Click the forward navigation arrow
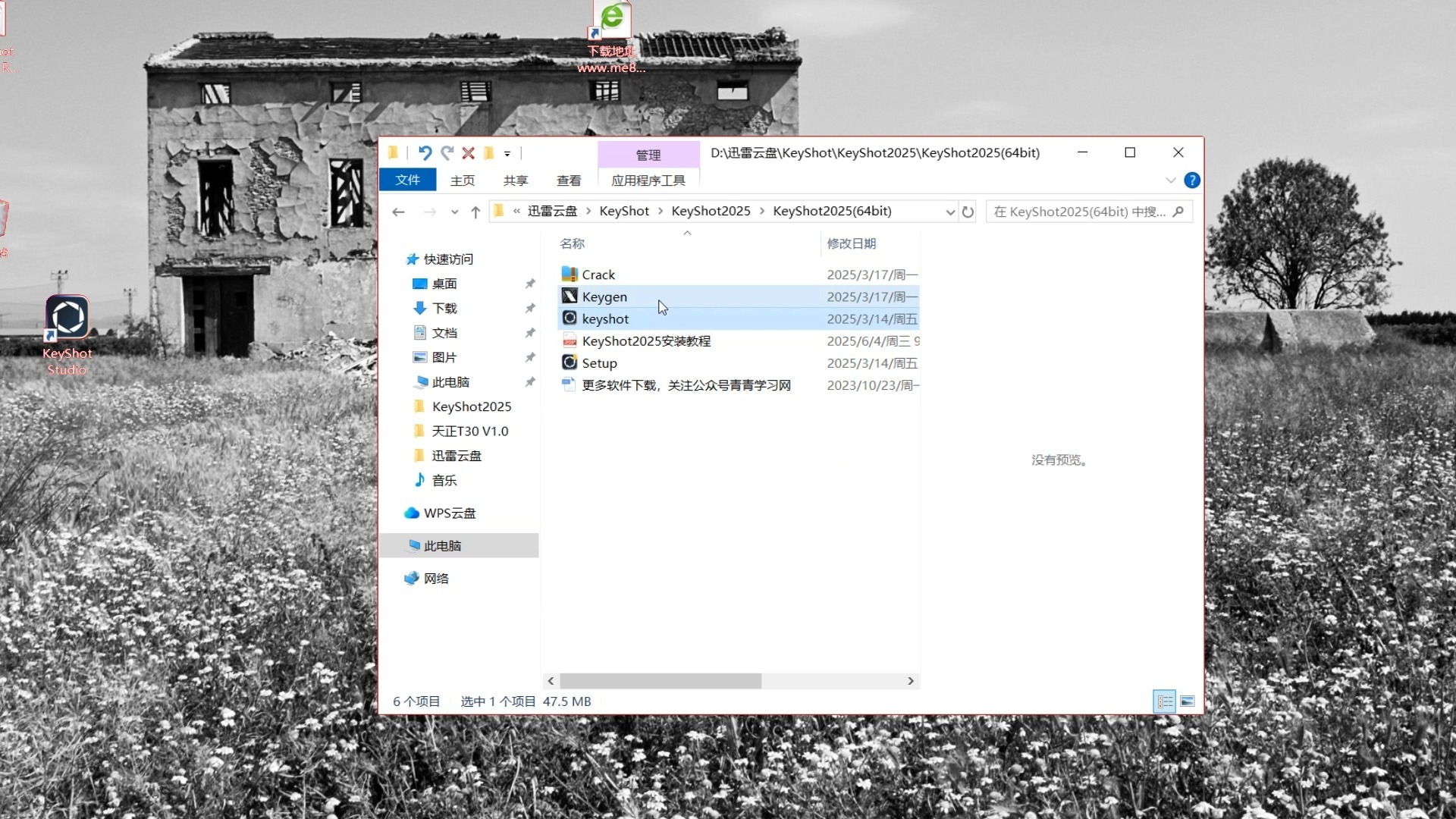1456x819 pixels. (x=430, y=212)
